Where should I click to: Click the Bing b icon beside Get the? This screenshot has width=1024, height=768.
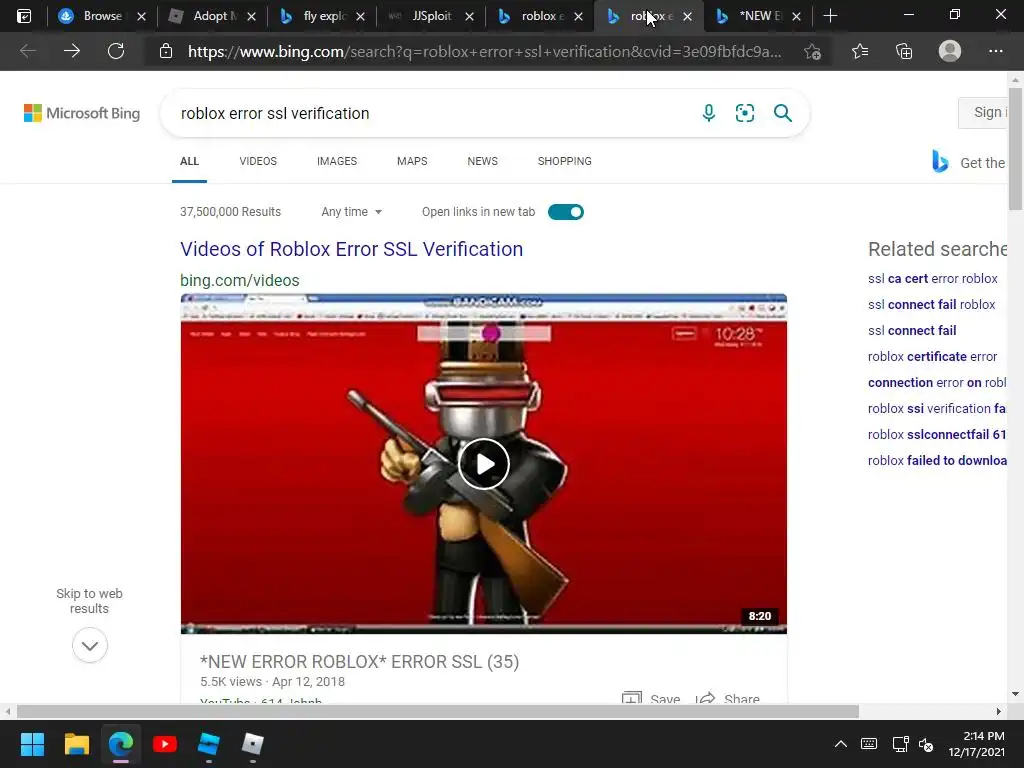coord(940,161)
